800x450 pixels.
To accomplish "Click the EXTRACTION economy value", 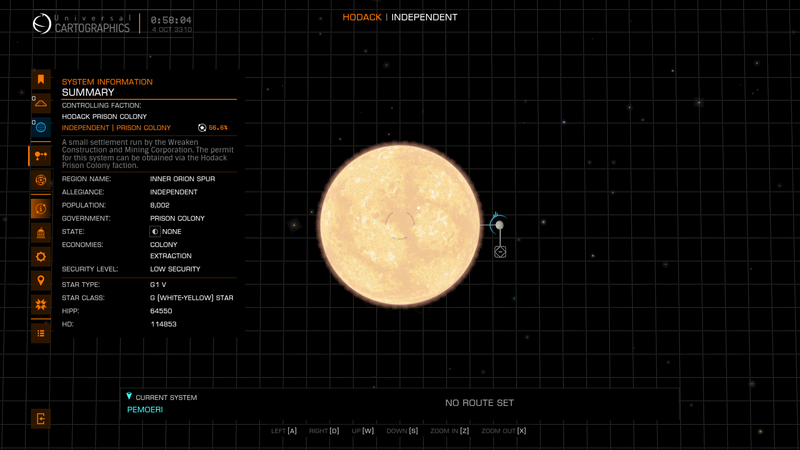I will [170, 256].
